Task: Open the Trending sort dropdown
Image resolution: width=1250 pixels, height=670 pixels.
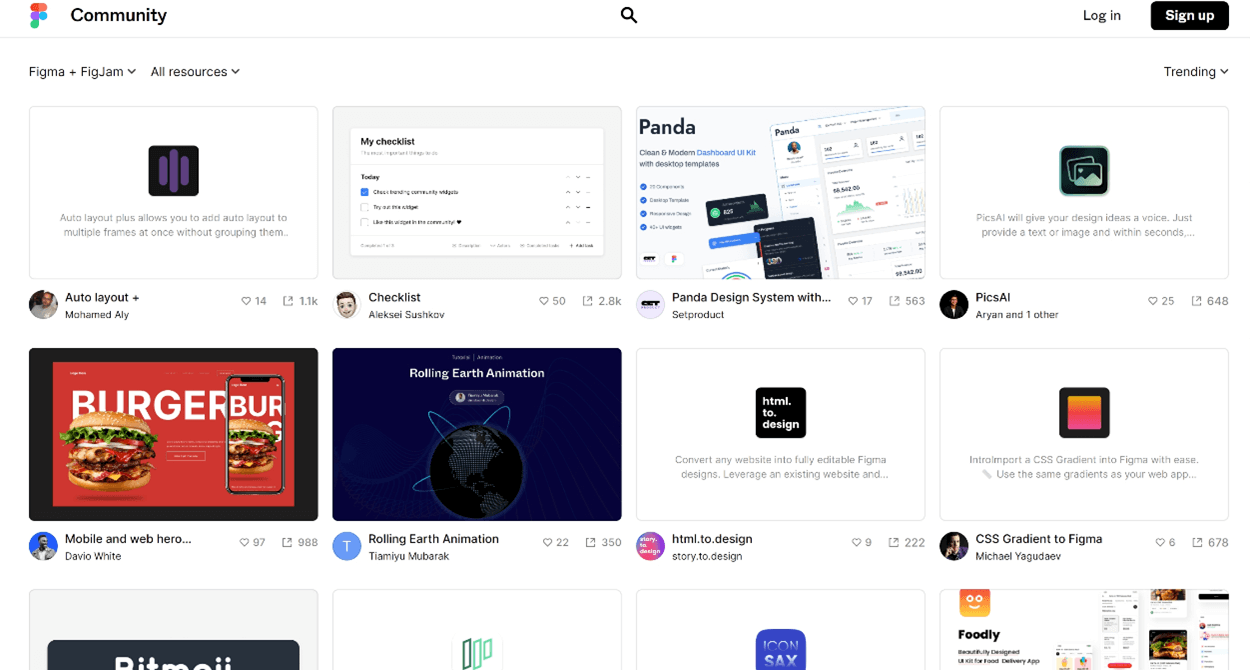Action: click(x=1196, y=72)
